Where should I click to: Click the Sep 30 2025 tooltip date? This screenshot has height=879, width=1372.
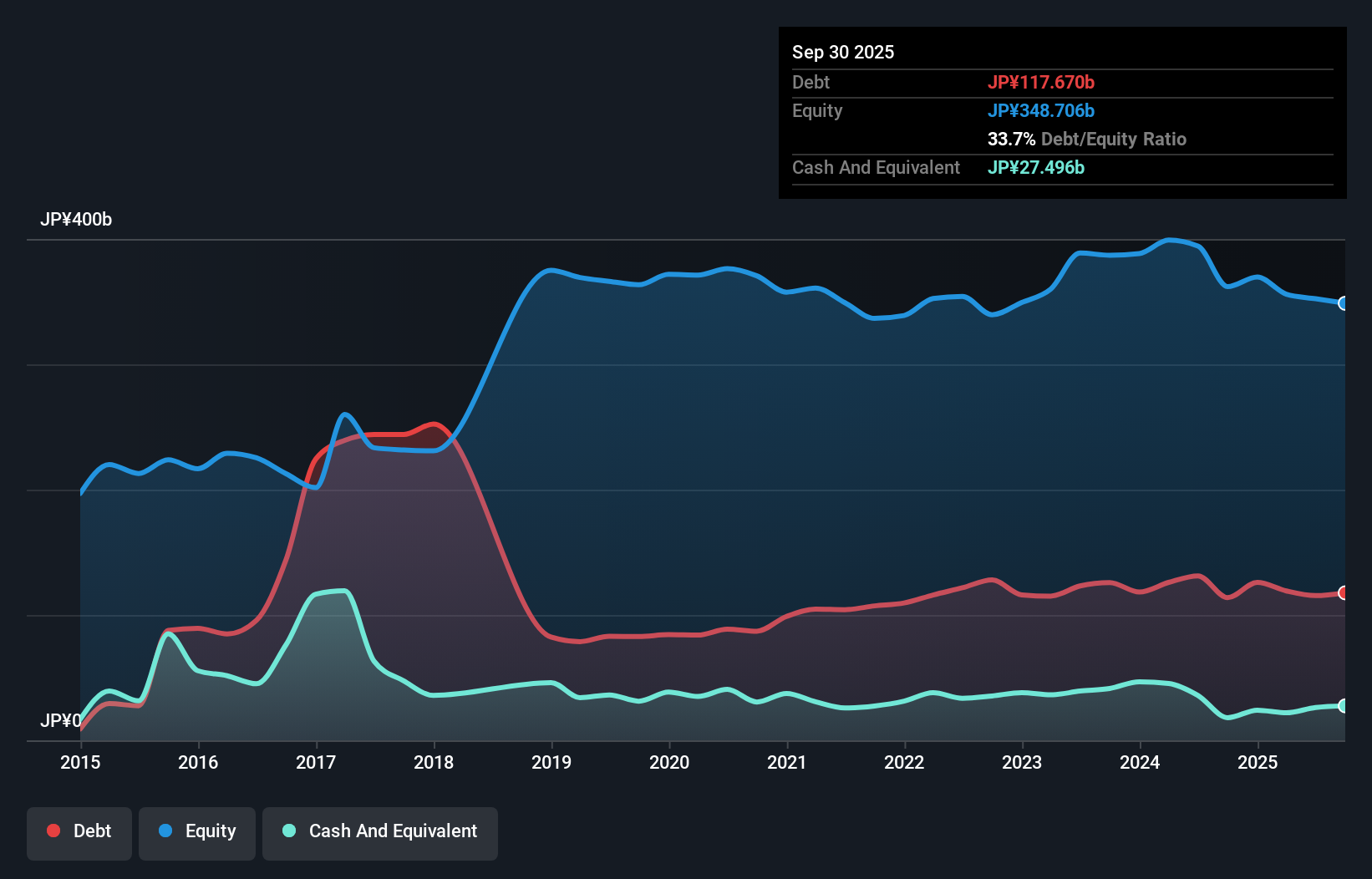[x=843, y=52]
